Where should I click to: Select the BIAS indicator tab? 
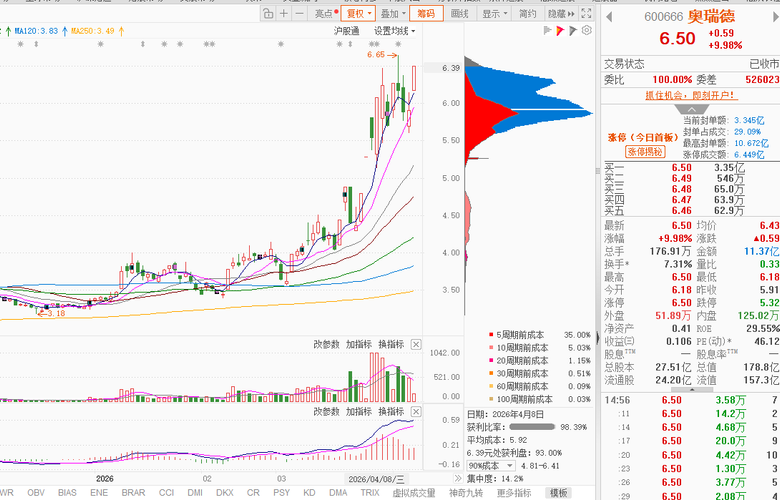(67, 493)
